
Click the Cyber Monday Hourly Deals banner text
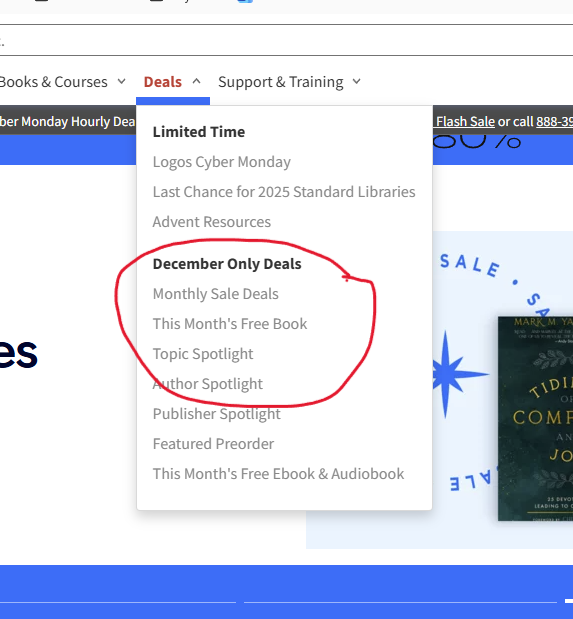(68, 122)
